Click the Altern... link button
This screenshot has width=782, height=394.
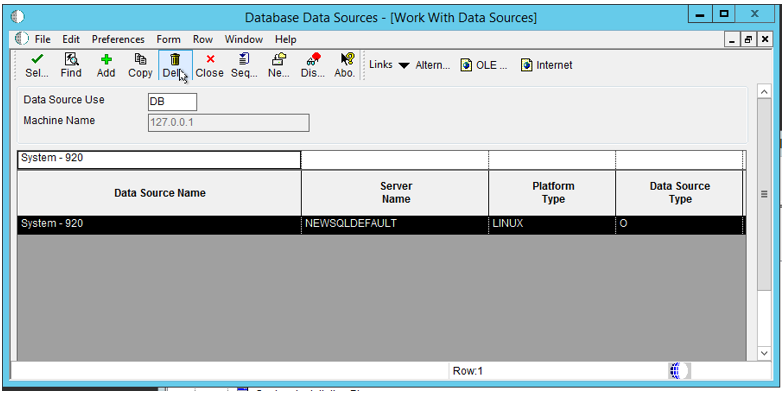pos(432,65)
